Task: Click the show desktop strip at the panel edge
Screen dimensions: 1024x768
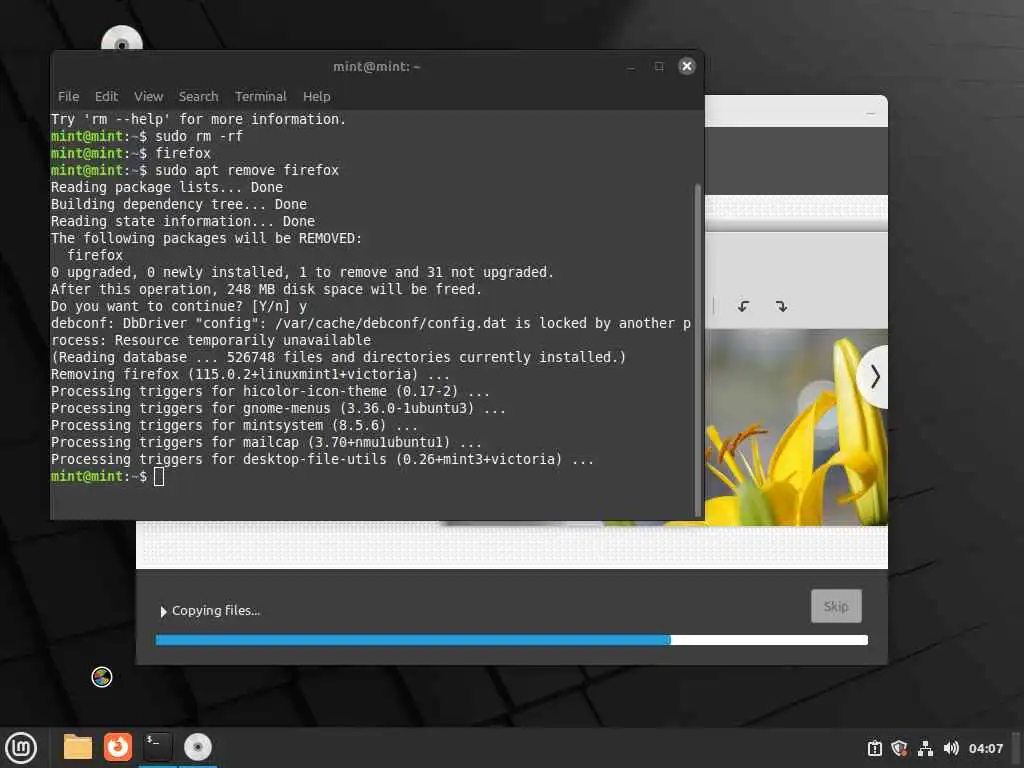Action: coord(1017,748)
